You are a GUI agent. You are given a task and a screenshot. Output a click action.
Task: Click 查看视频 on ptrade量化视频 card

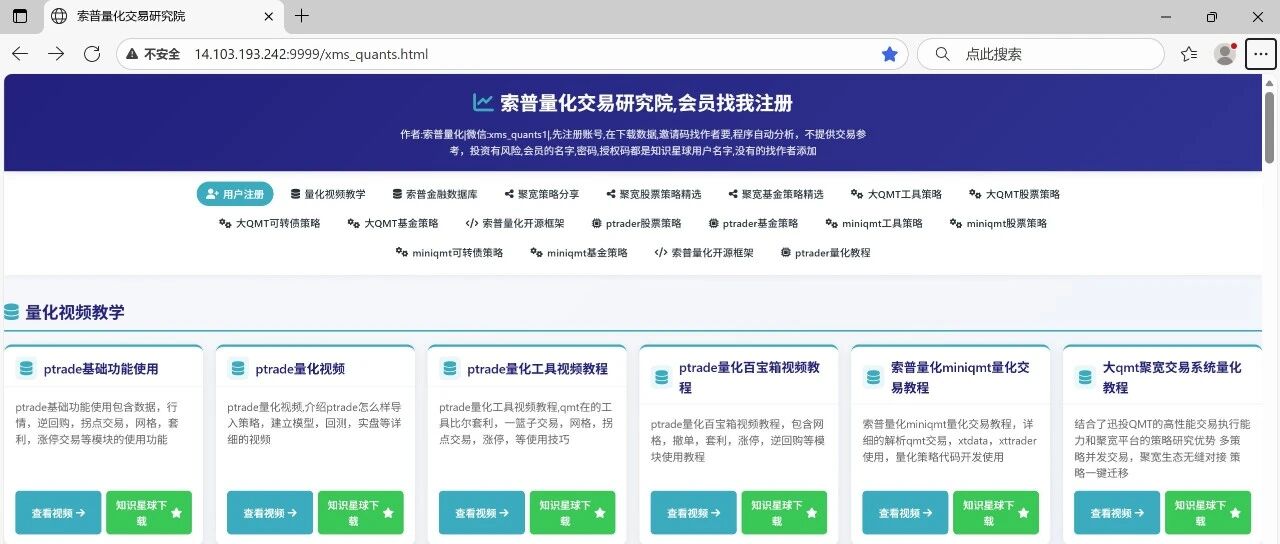click(270, 513)
